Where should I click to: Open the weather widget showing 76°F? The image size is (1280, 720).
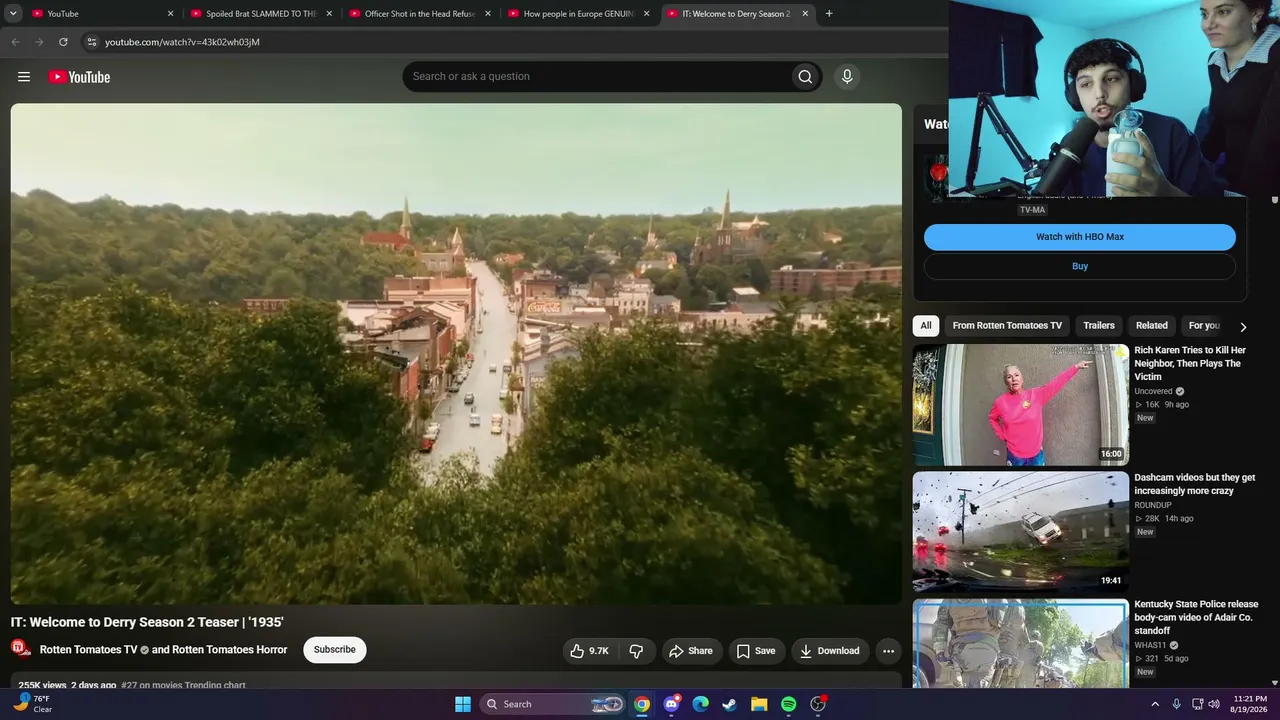point(32,704)
